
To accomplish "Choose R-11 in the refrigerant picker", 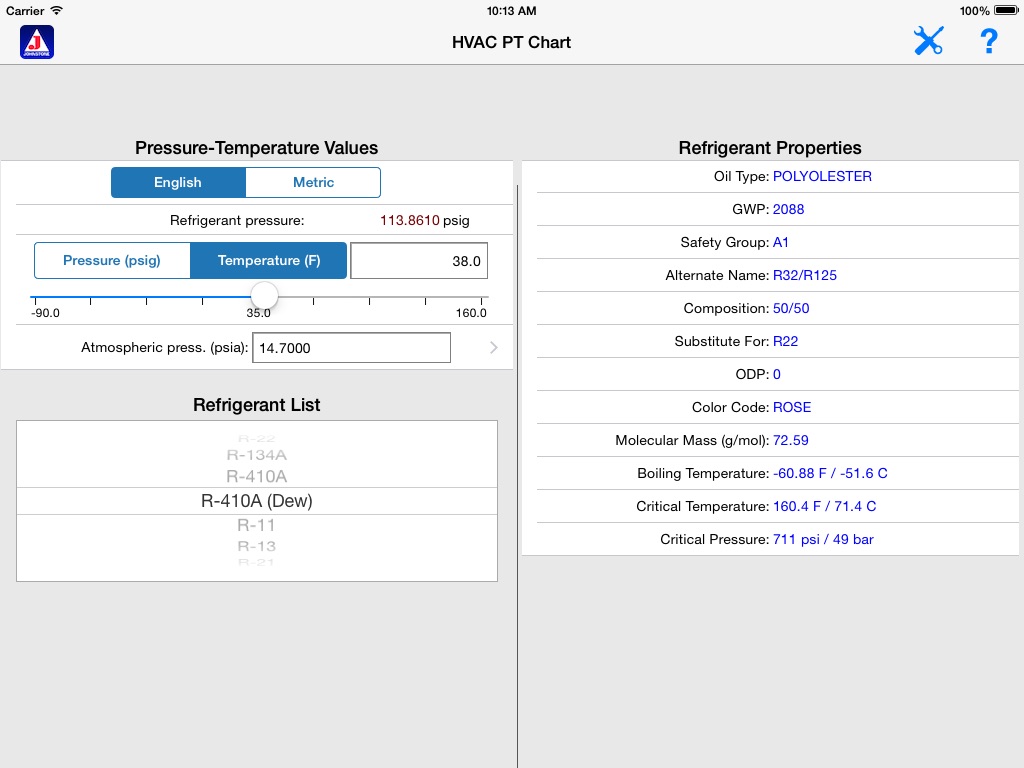I will [257, 525].
